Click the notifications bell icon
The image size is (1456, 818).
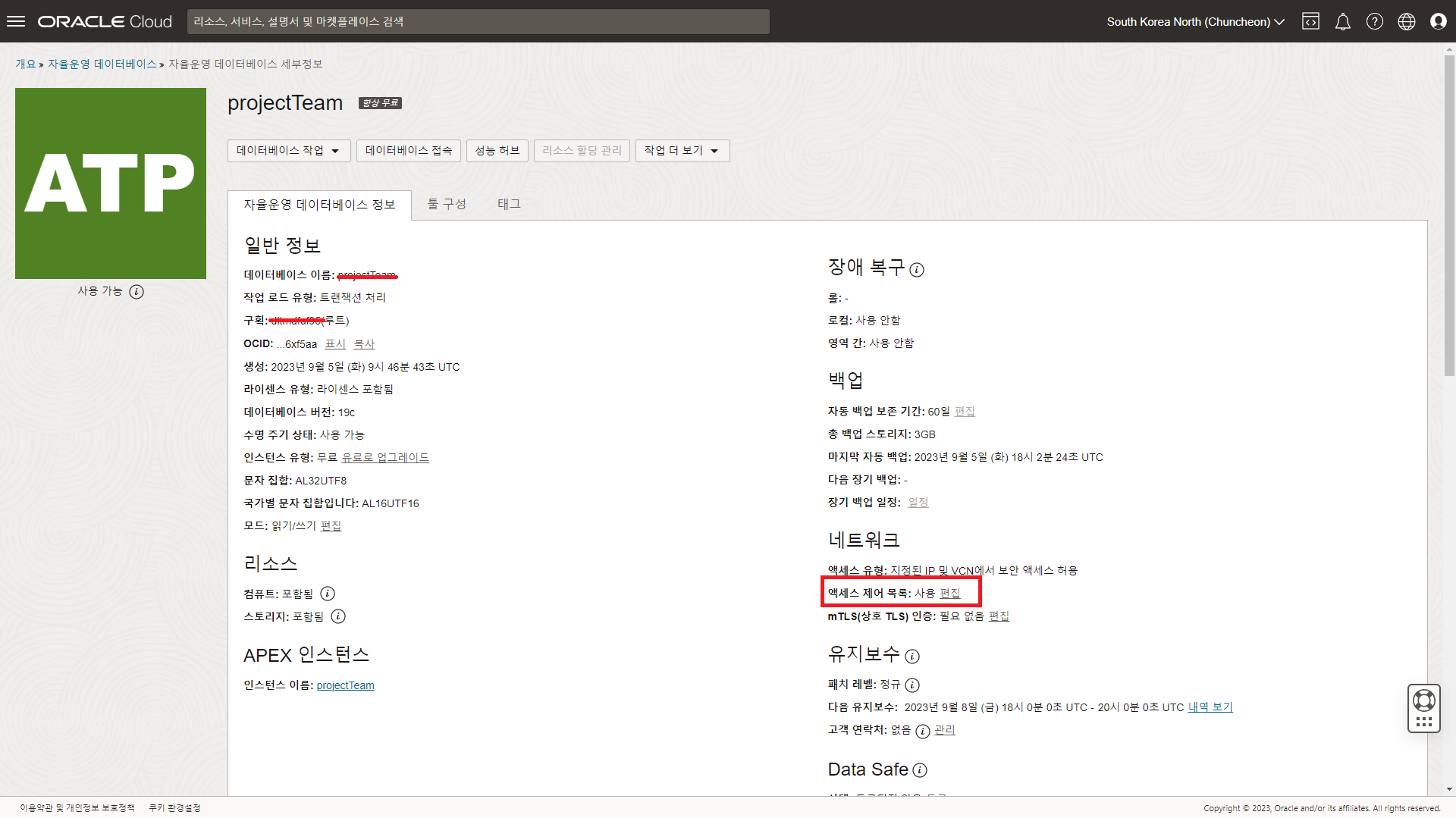(1342, 21)
